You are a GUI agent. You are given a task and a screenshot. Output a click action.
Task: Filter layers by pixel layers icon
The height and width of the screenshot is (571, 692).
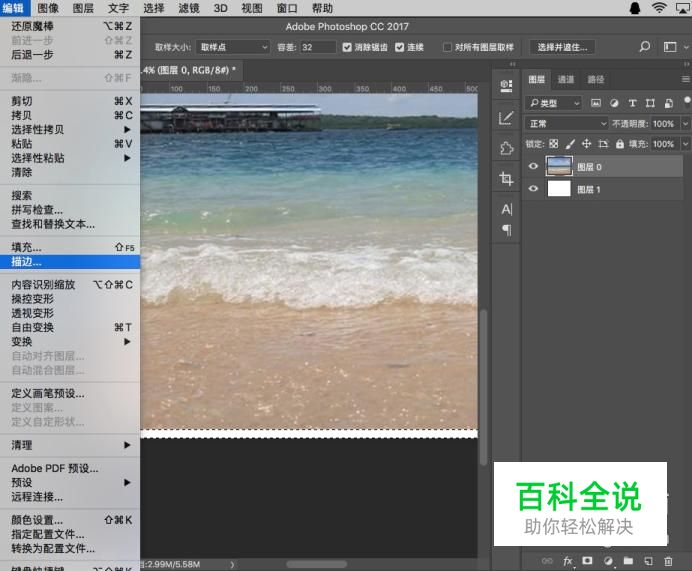coord(596,103)
